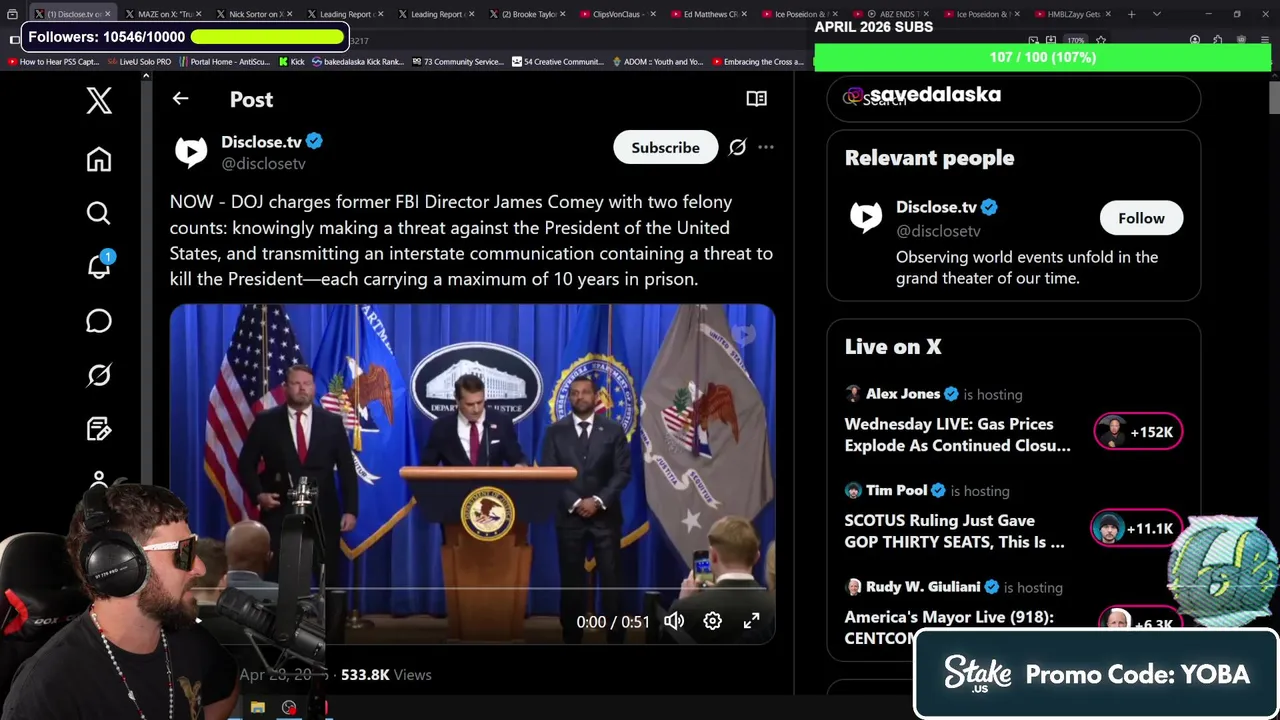Open browser tab overview icon top-left
The width and height of the screenshot is (1280, 720).
pyautogui.click(x=12, y=14)
